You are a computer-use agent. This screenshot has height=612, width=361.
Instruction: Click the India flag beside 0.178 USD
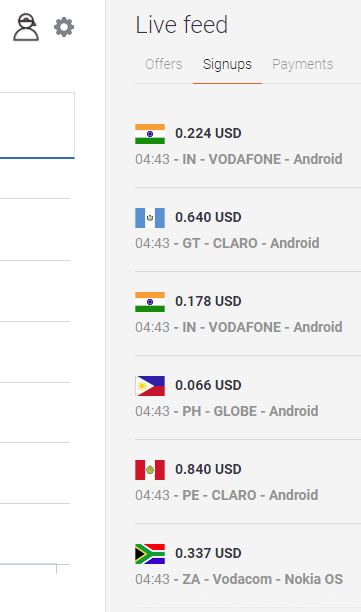click(150, 302)
